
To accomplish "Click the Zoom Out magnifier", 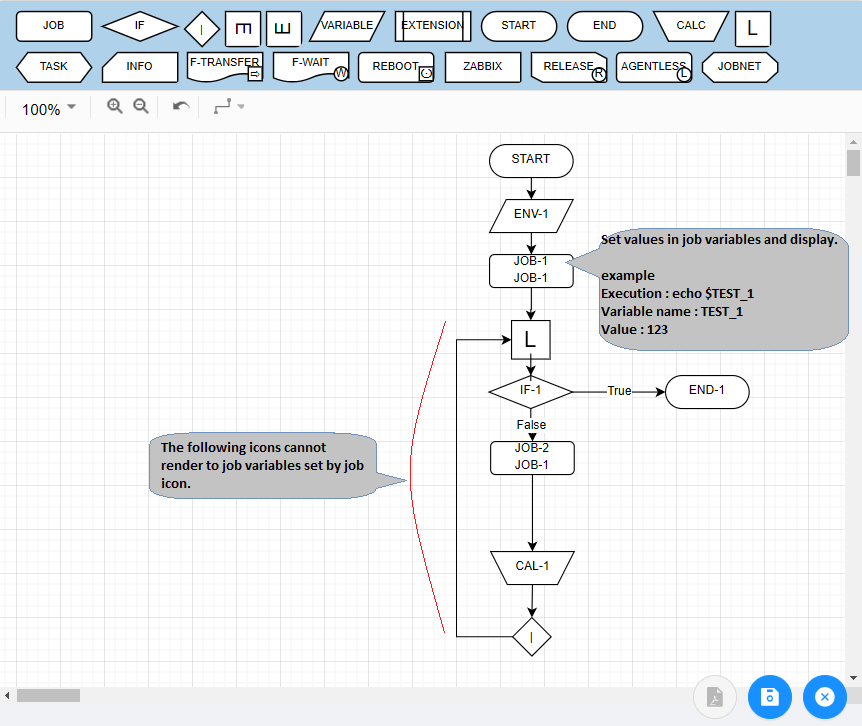I will [140, 105].
